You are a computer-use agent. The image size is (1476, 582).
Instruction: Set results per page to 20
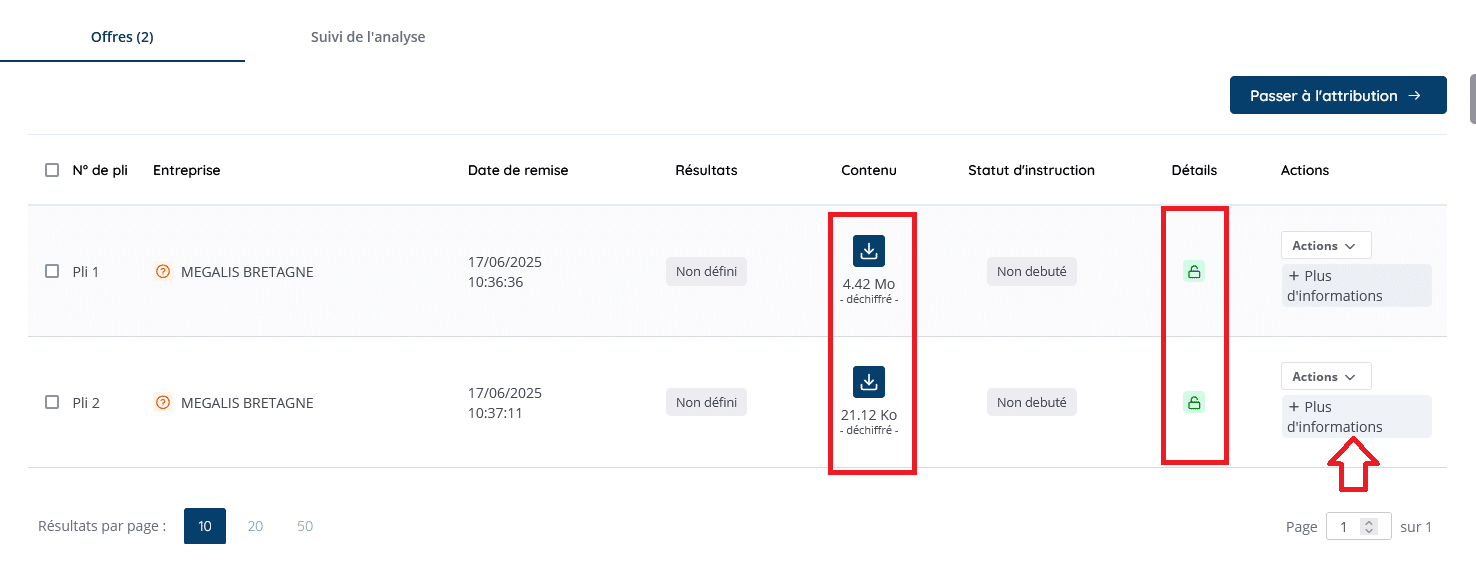click(x=255, y=526)
